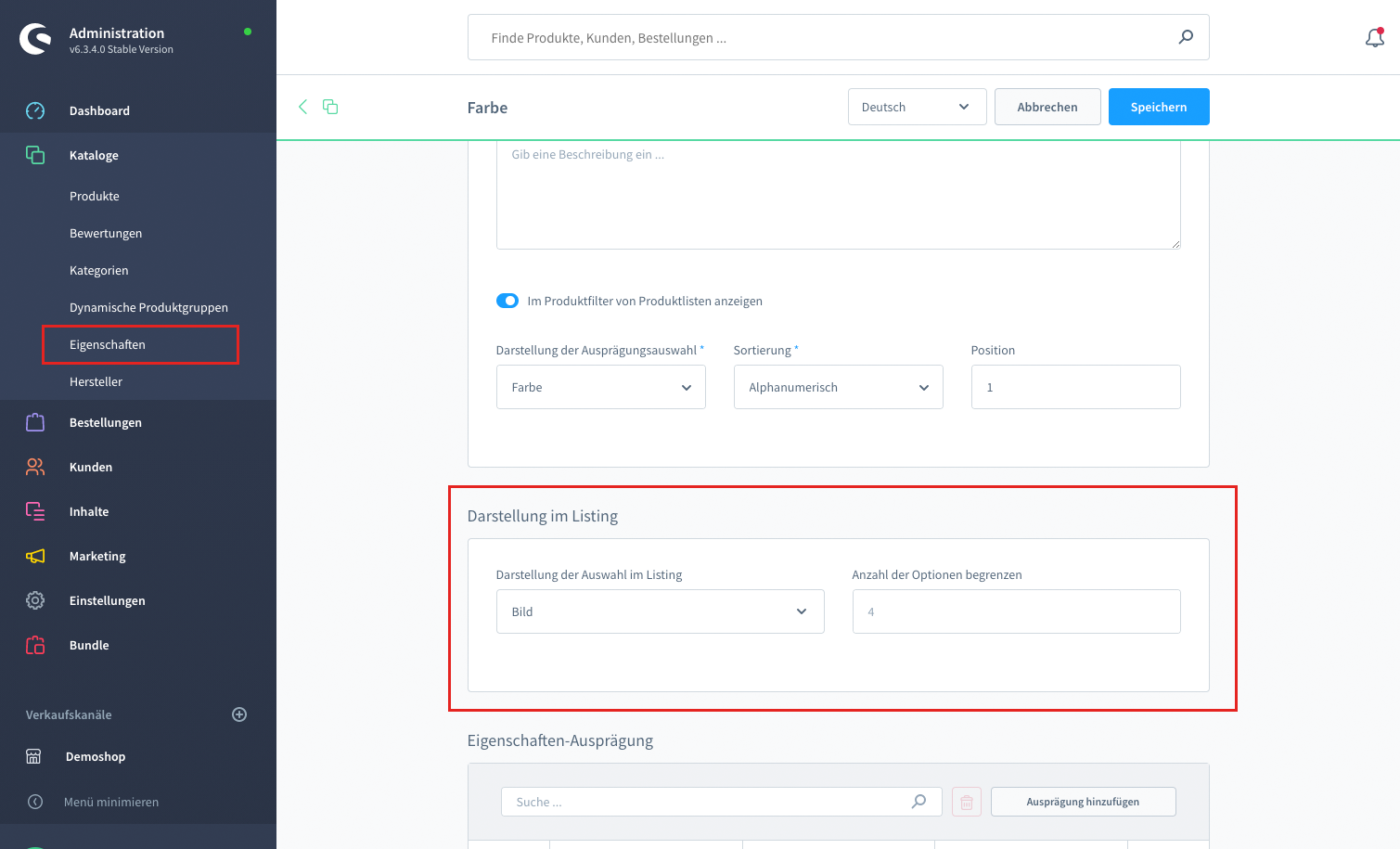Click the Kataloge squares icon

point(35,155)
